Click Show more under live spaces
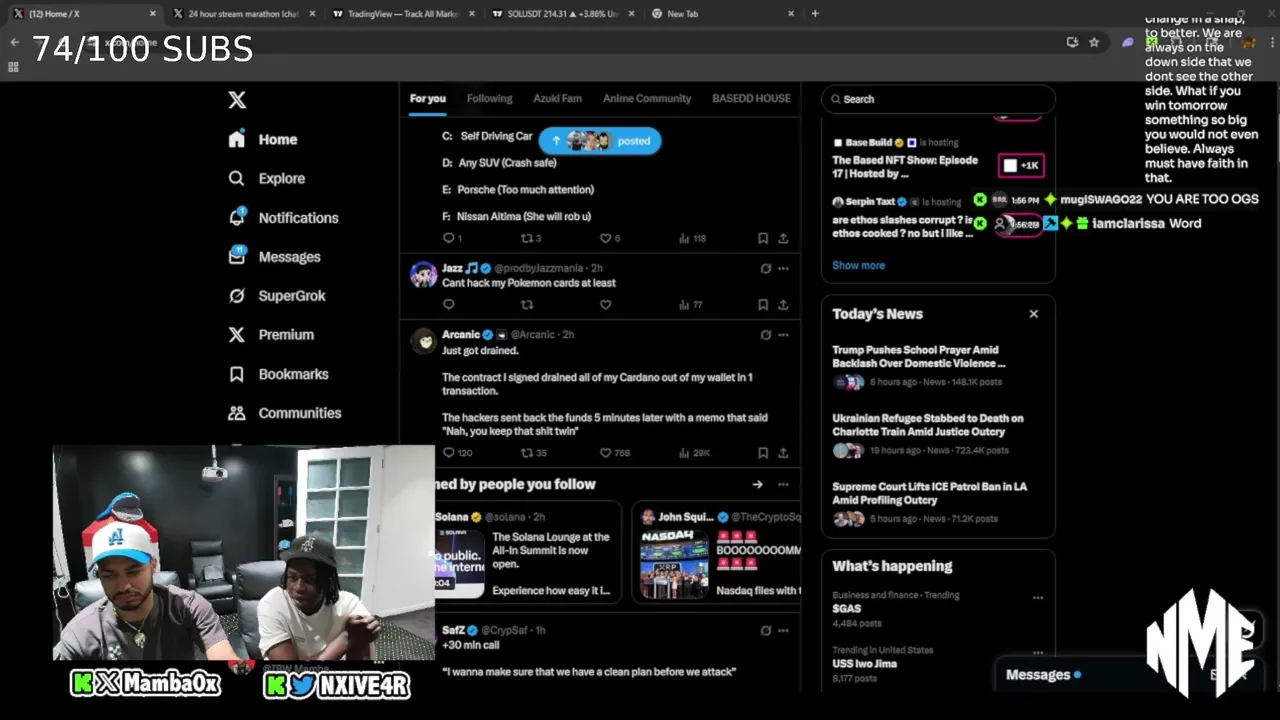1280x720 pixels. pos(858,265)
